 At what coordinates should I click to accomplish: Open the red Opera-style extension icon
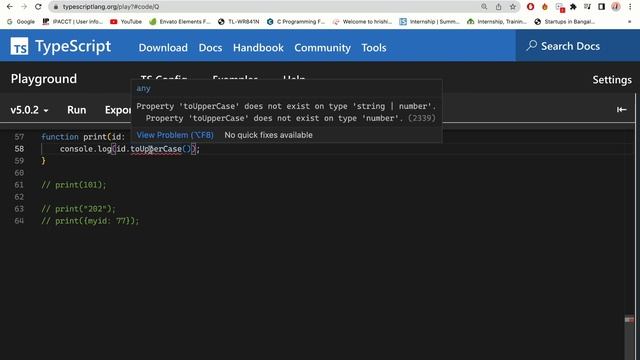(530, 7)
